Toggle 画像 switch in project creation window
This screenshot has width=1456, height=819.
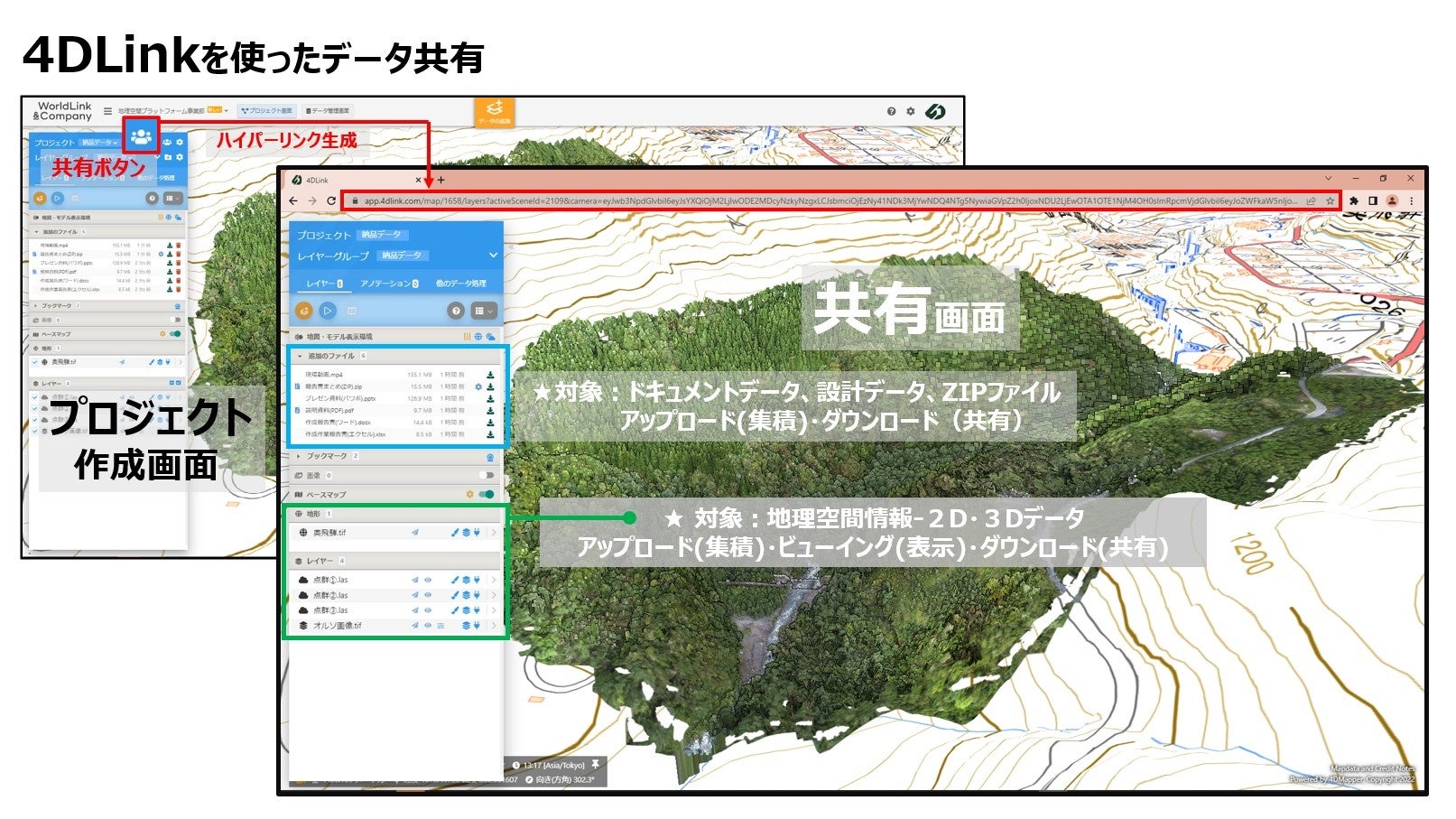click(174, 320)
